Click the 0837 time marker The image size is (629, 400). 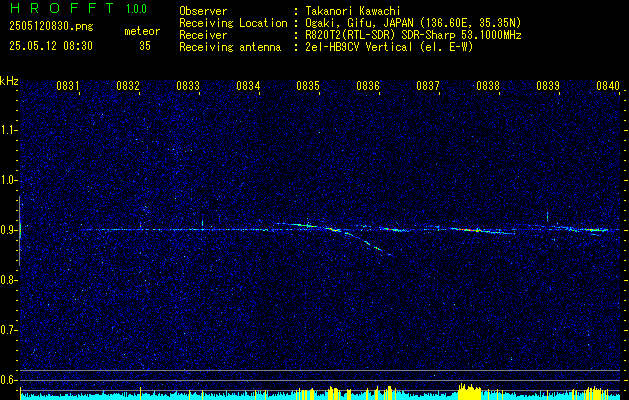pos(428,86)
